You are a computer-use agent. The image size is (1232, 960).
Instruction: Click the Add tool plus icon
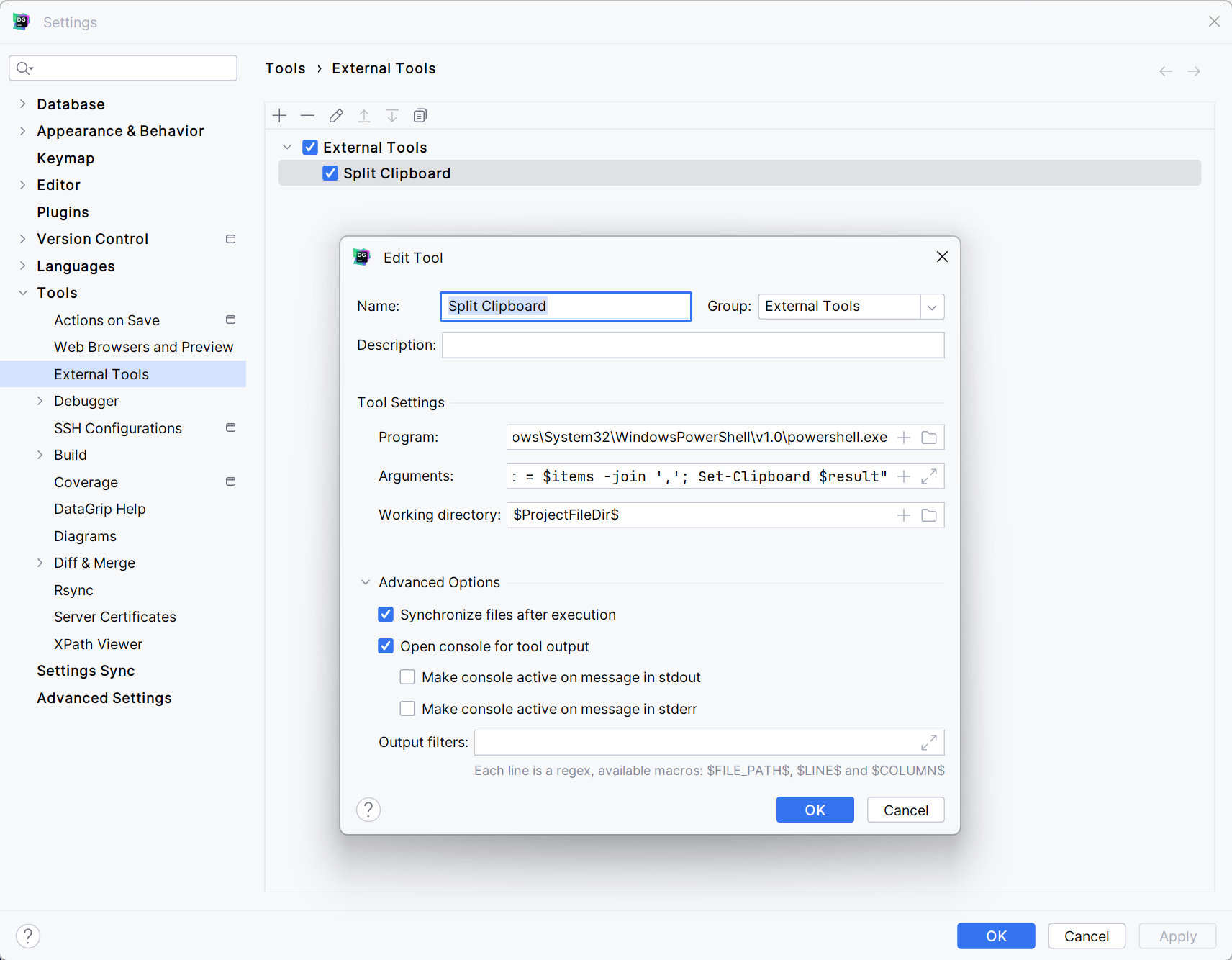(280, 116)
